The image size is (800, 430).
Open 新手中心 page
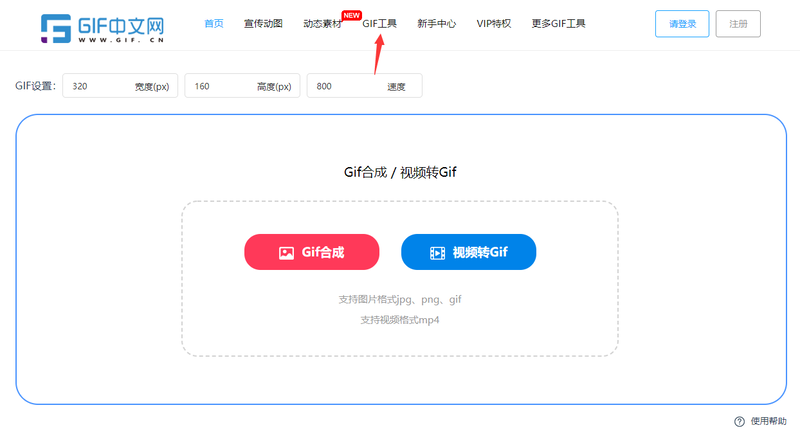pos(436,24)
